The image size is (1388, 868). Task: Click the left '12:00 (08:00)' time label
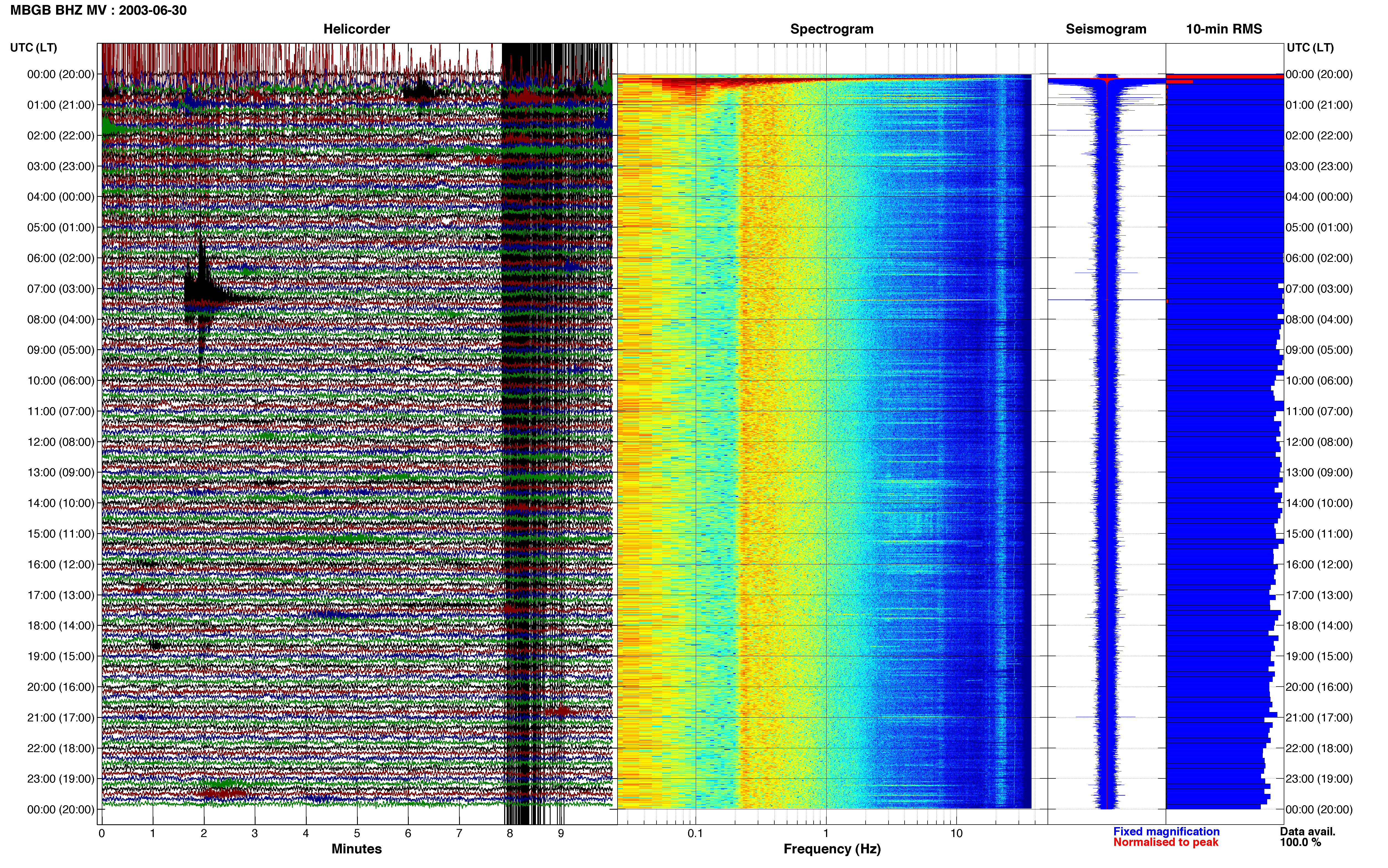61,442
